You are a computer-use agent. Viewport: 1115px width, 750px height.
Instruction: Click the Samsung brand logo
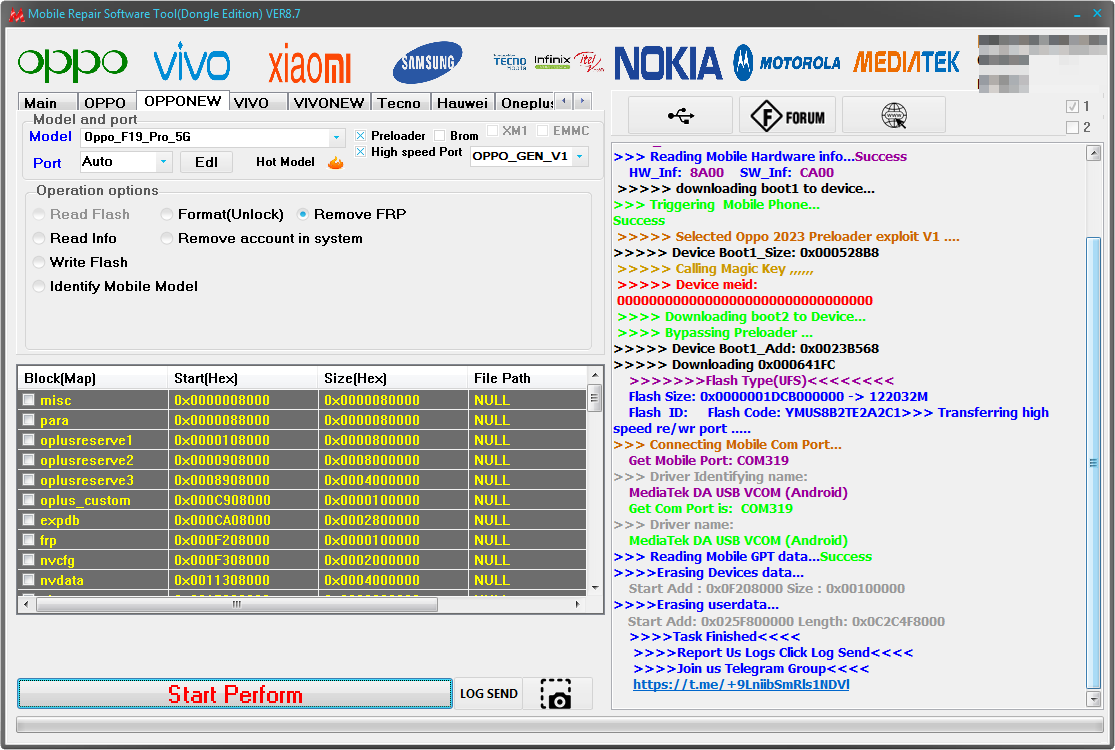point(427,63)
